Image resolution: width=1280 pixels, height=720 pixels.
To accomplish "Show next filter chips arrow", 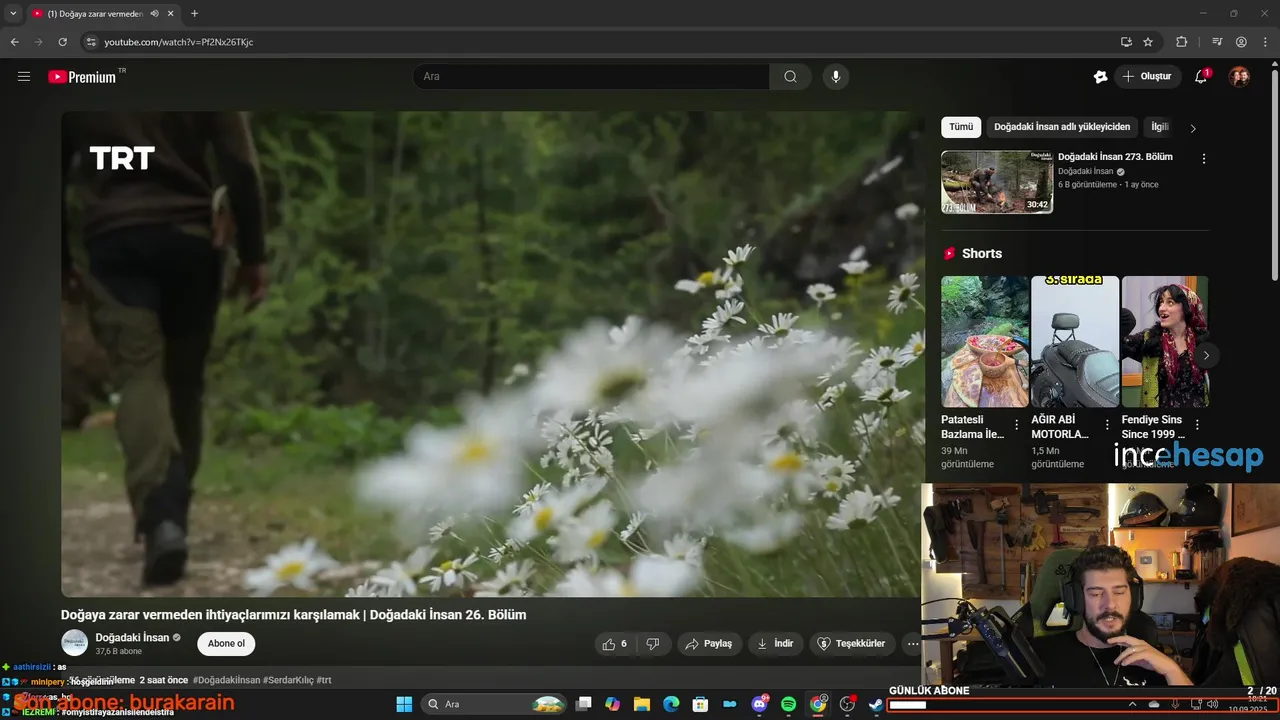I will (x=1192, y=128).
